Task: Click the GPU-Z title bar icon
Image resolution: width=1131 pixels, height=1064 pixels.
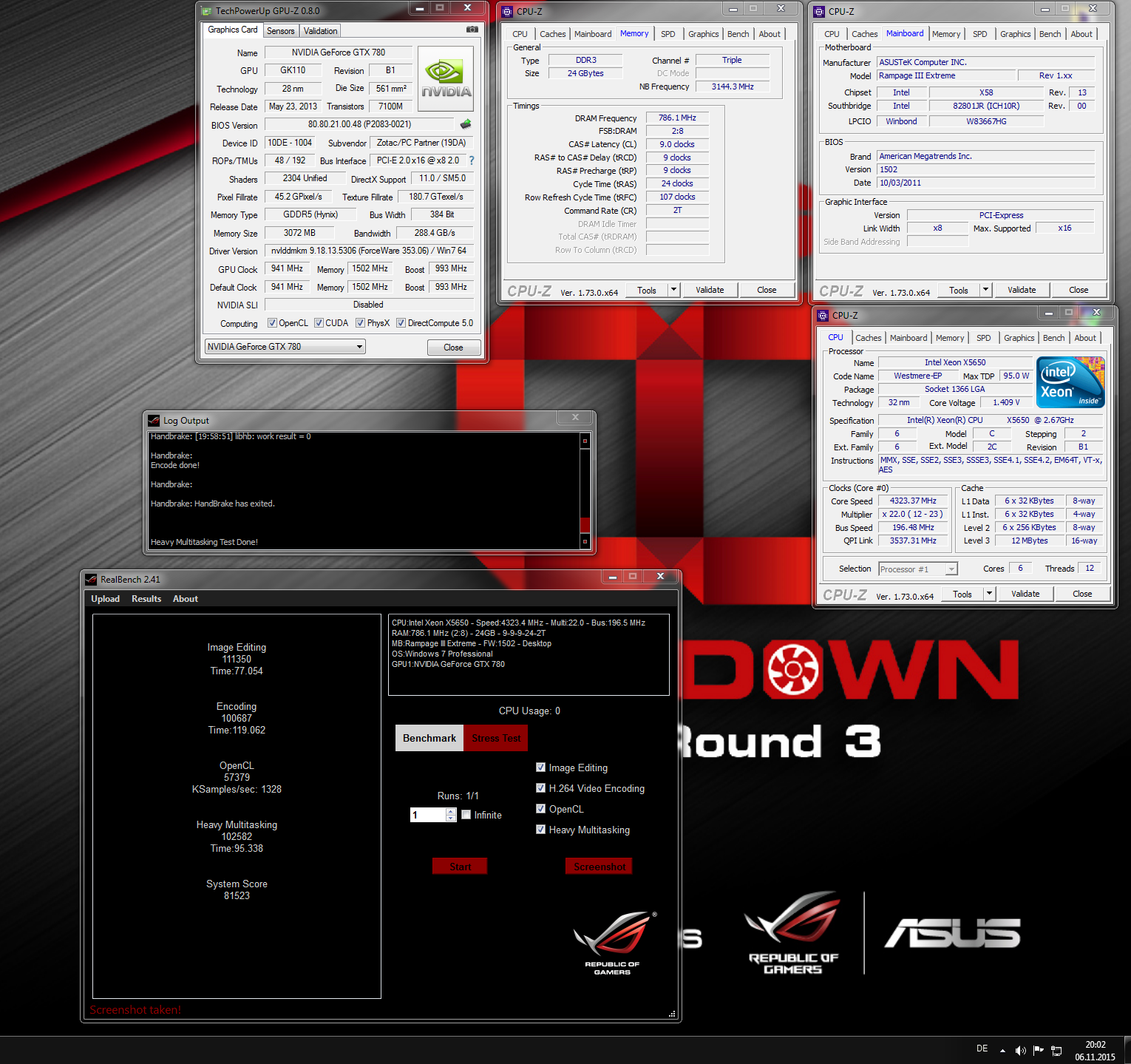Action: coord(206,10)
